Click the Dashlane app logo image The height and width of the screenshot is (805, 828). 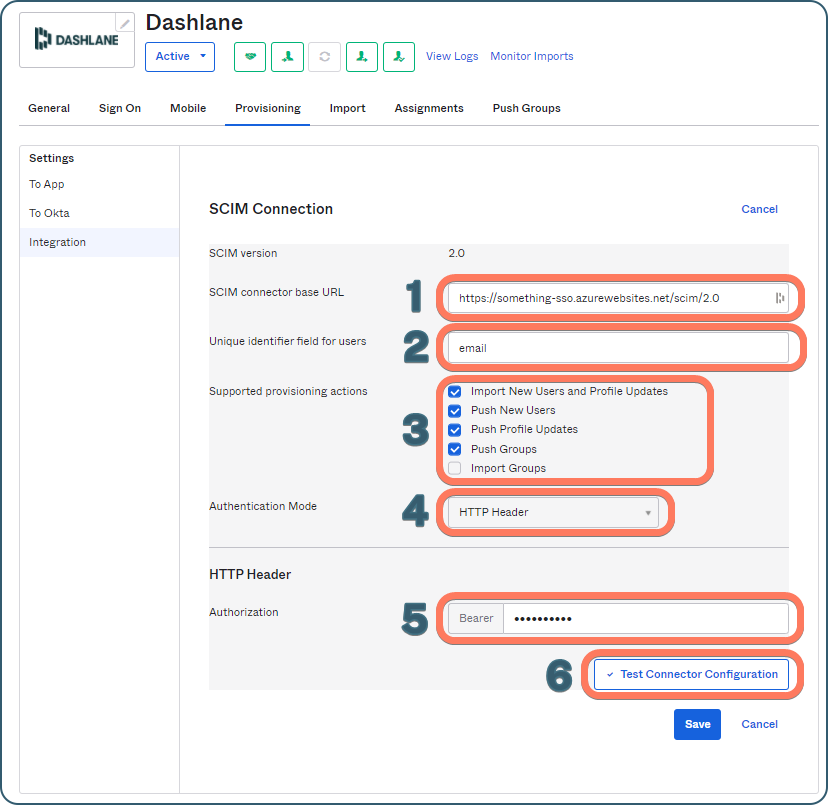[77, 40]
